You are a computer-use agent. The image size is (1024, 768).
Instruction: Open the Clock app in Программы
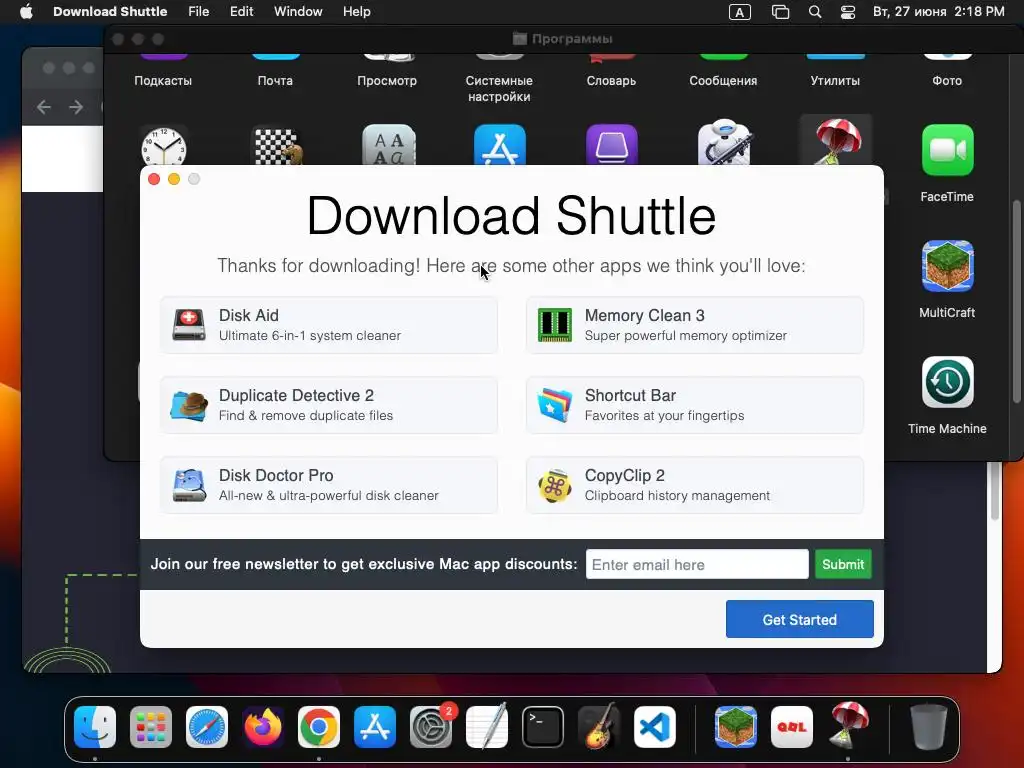tap(163, 146)
